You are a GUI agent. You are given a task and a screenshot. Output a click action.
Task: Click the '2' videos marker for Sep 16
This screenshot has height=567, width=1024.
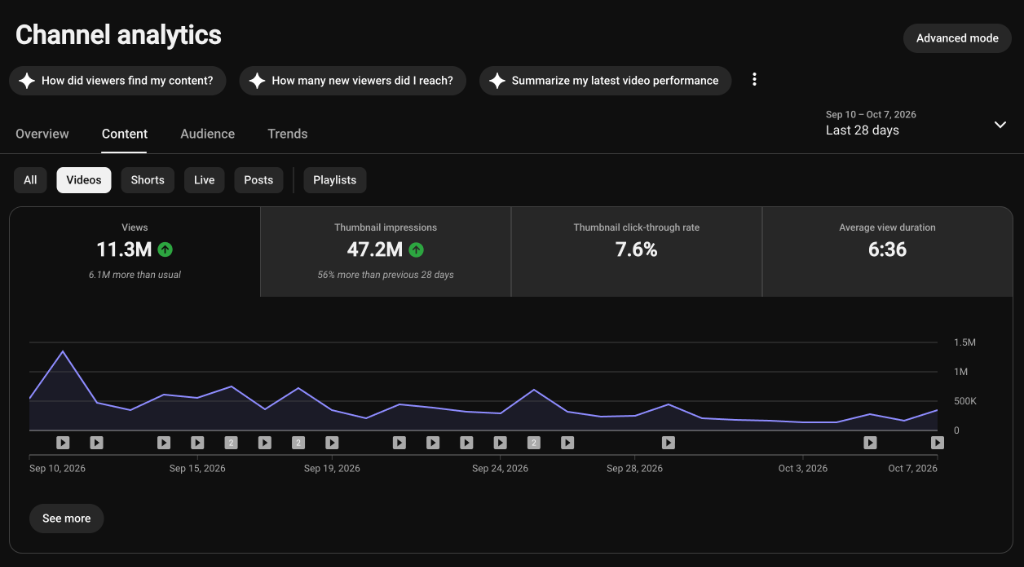coord(231,443)
